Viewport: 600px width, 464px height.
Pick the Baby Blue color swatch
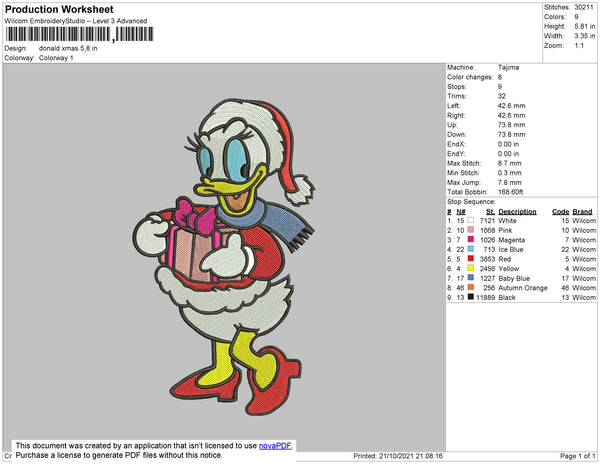(x=471, y=278)
